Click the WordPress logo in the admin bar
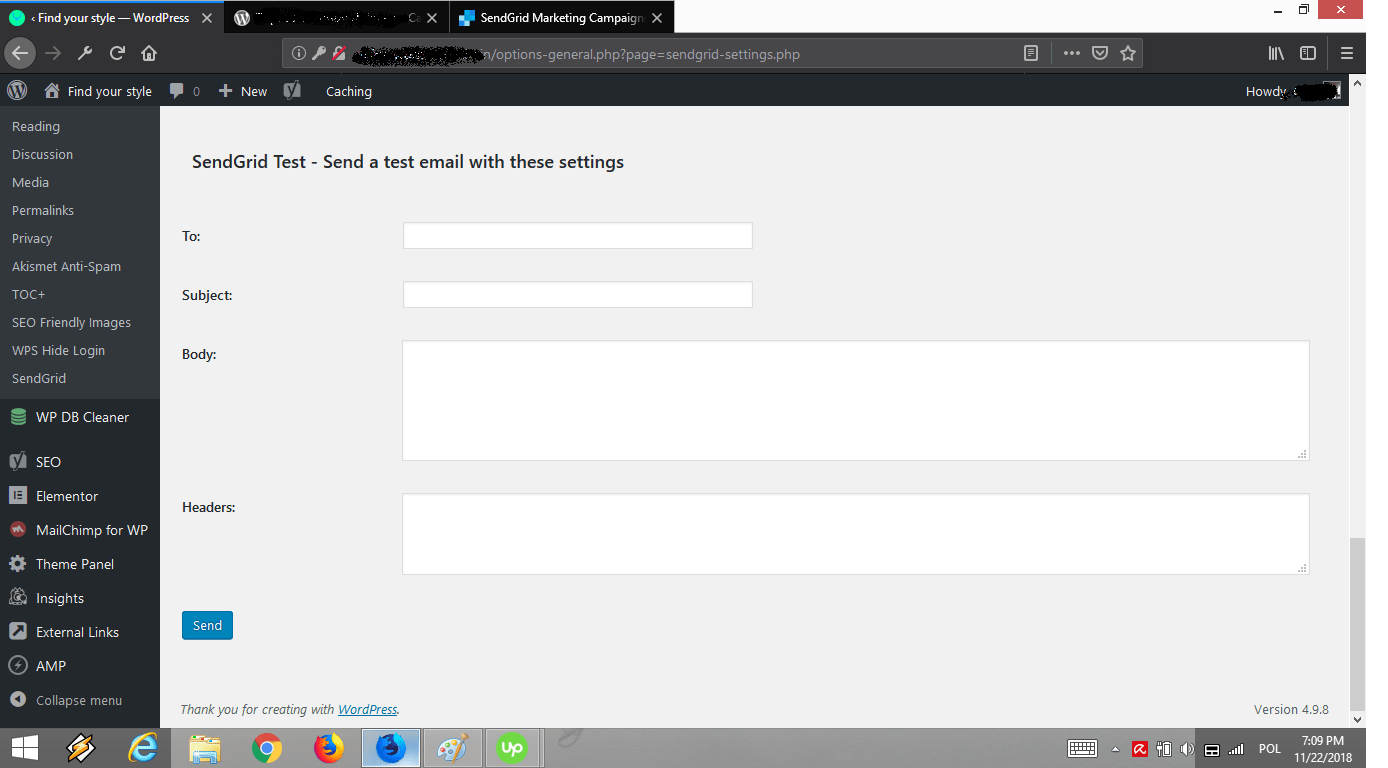The width and height of the screenshot is (1388, 768). pyautogui.click(x=17, y=91)
